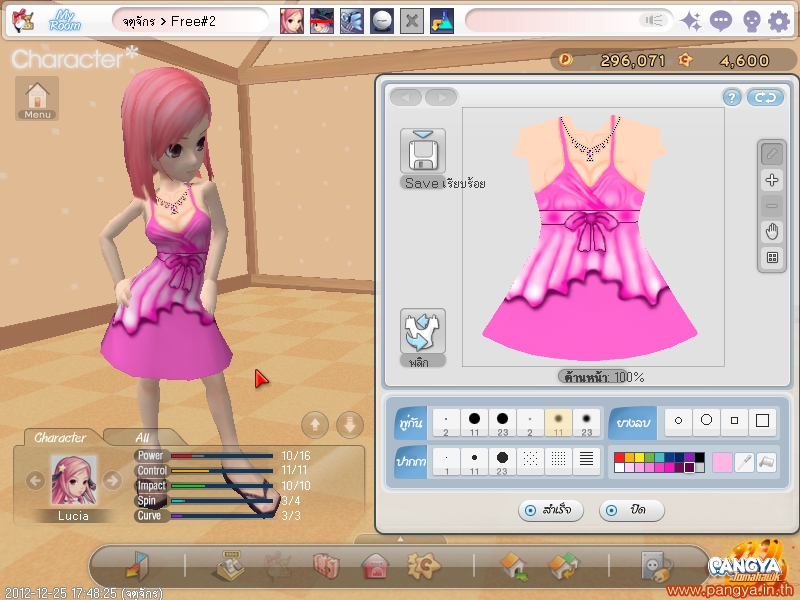Pick the red color swatch
Image resolution: width=800 pixels, height=600 pixels.
pos(619,457)
